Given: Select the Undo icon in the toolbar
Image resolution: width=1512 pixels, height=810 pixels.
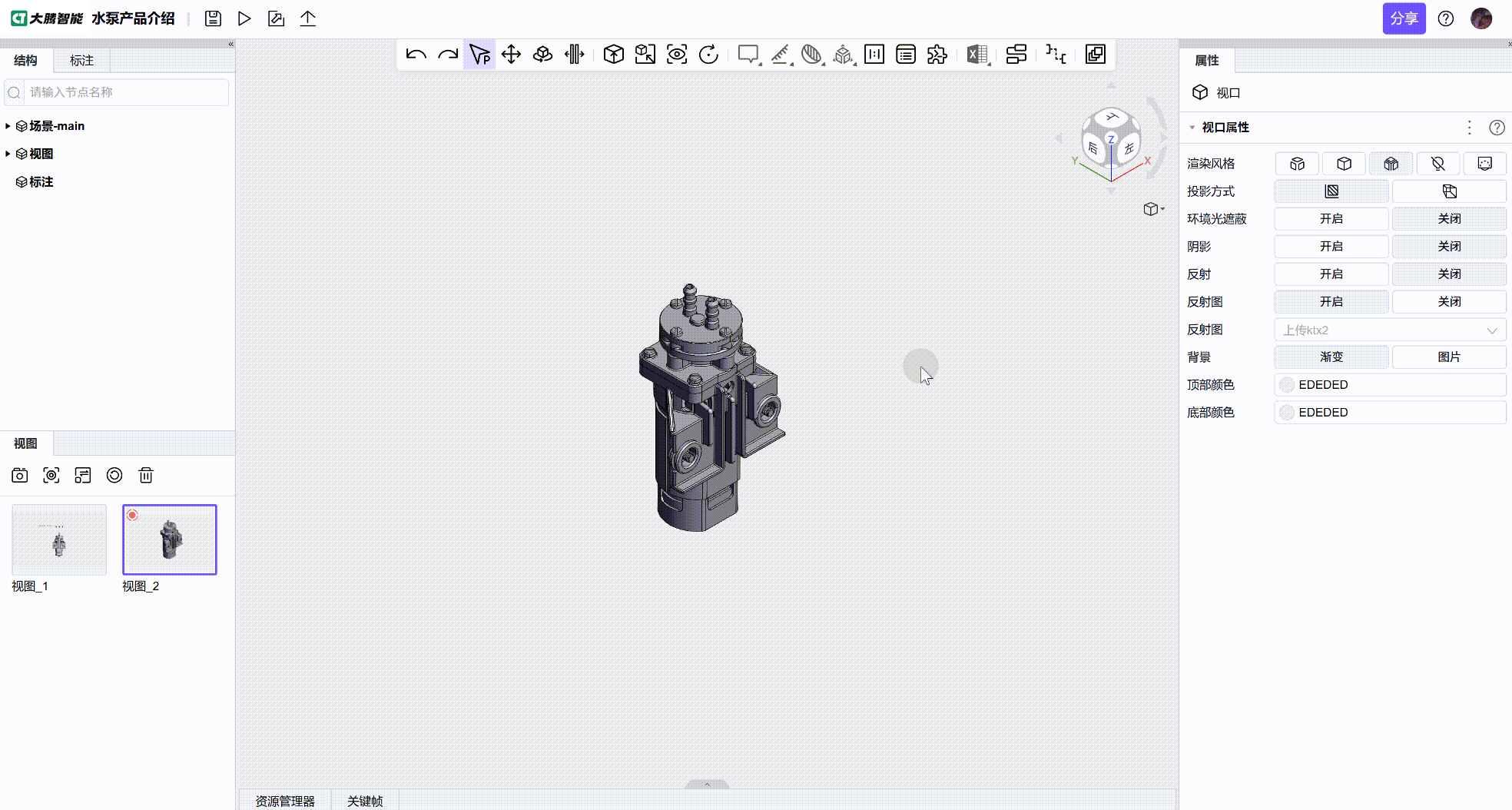Looking at the screenshot, I should [x=416, y=55].
